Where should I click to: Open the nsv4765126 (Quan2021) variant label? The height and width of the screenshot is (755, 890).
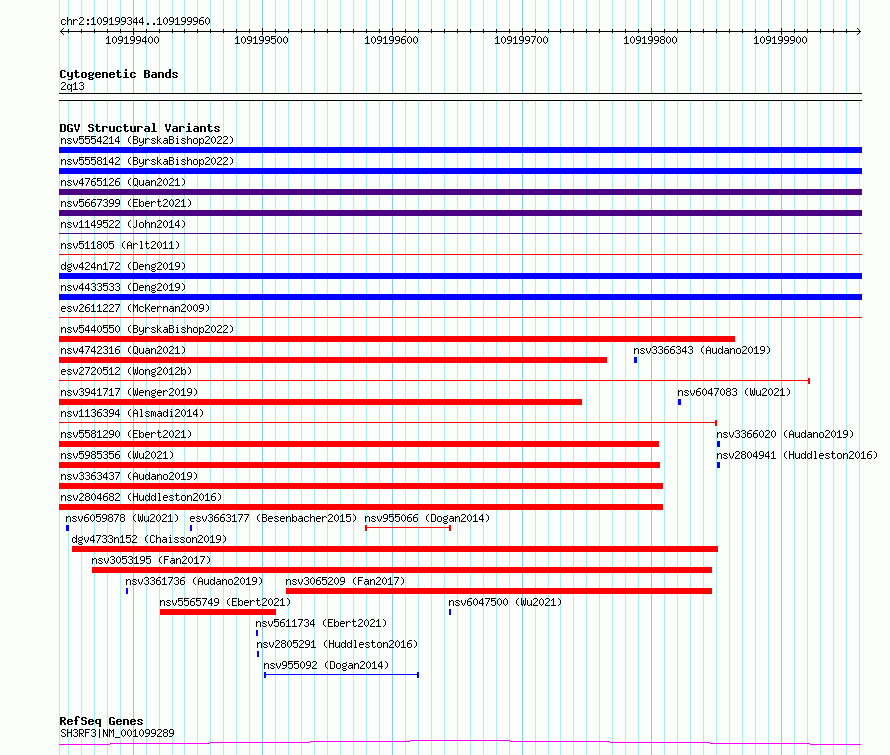(123, 182)
